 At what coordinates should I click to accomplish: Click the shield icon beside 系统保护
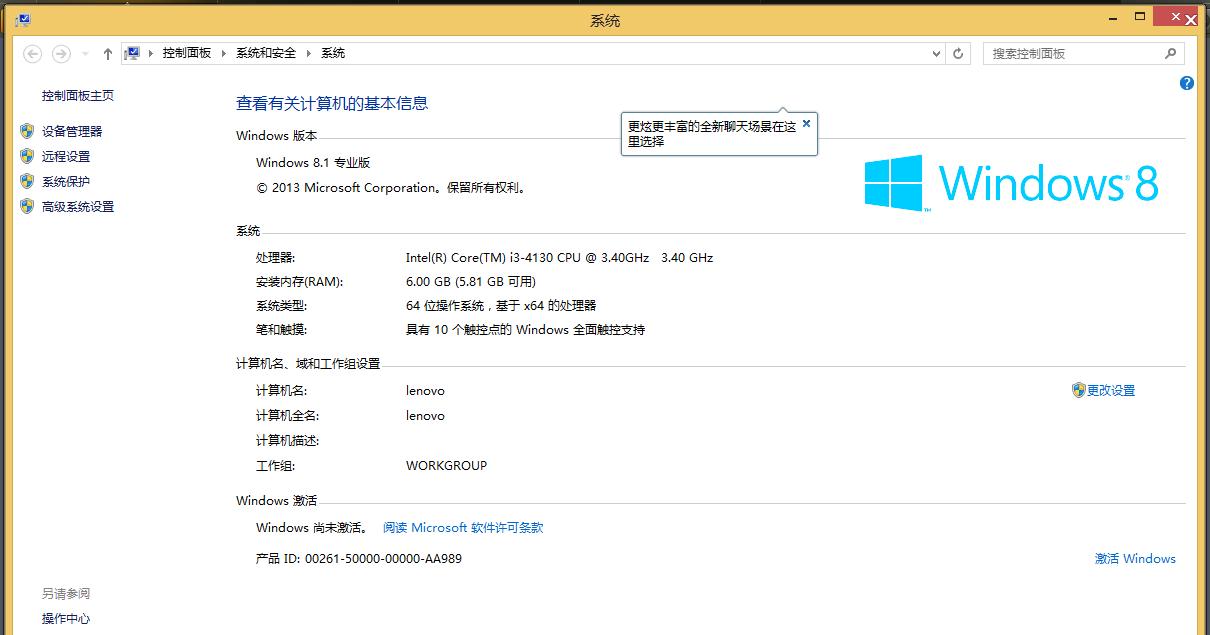[27, 181]
